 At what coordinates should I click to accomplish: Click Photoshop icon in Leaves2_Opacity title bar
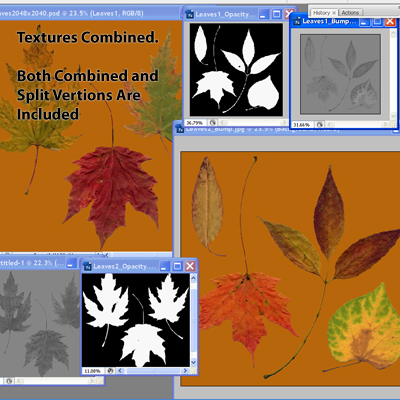pyautogui.click(x=88, y=266)
